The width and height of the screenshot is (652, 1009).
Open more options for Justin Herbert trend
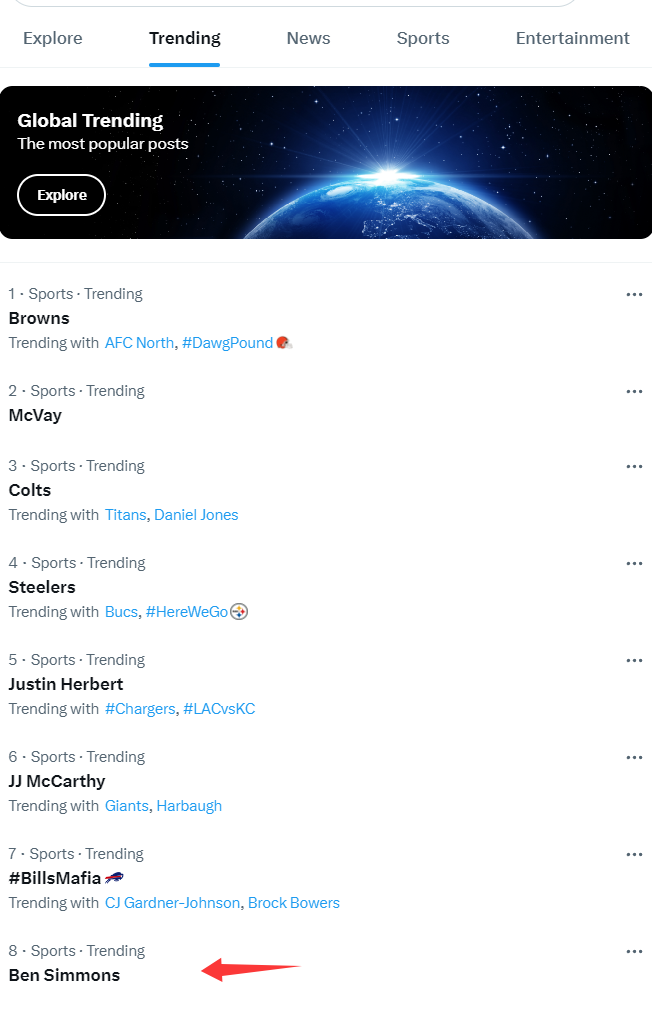pos(634,661)
